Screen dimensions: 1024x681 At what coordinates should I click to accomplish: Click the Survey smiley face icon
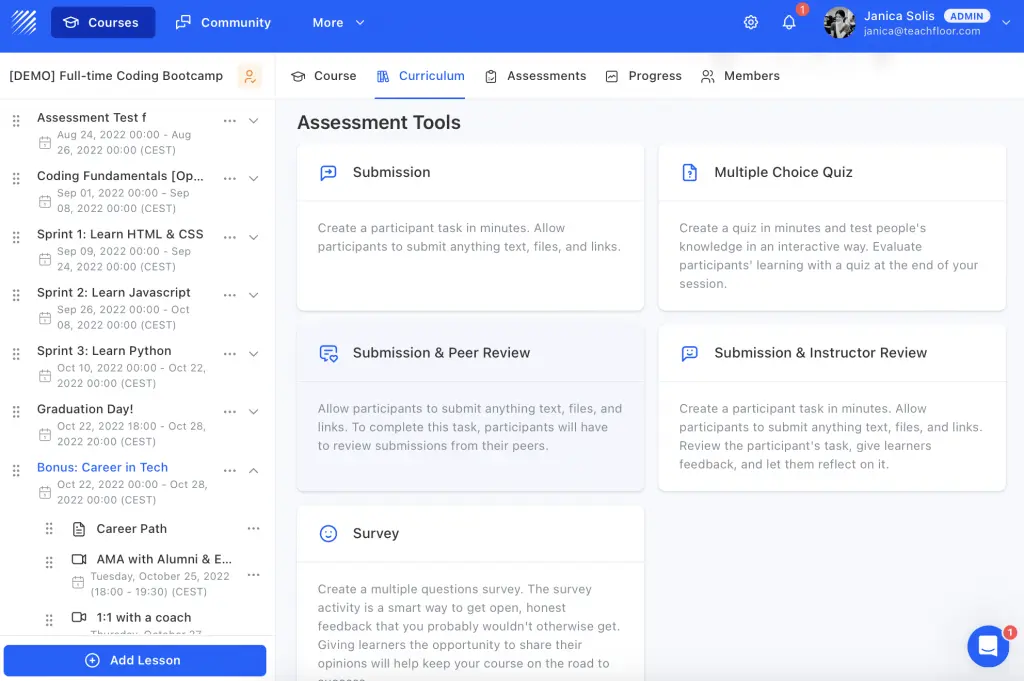pos(328,533)
